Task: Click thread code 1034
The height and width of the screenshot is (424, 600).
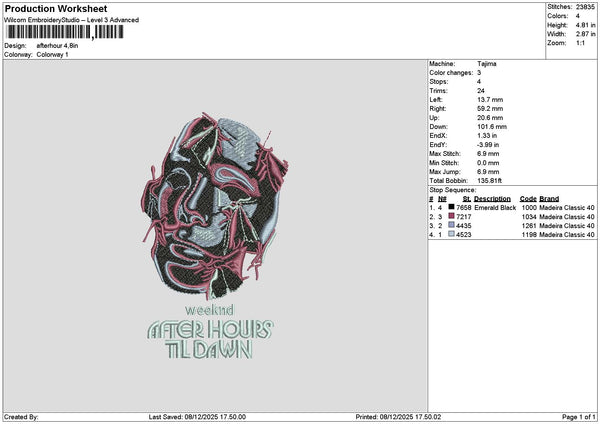Action: pyautogui.click(x=529, y=217)
